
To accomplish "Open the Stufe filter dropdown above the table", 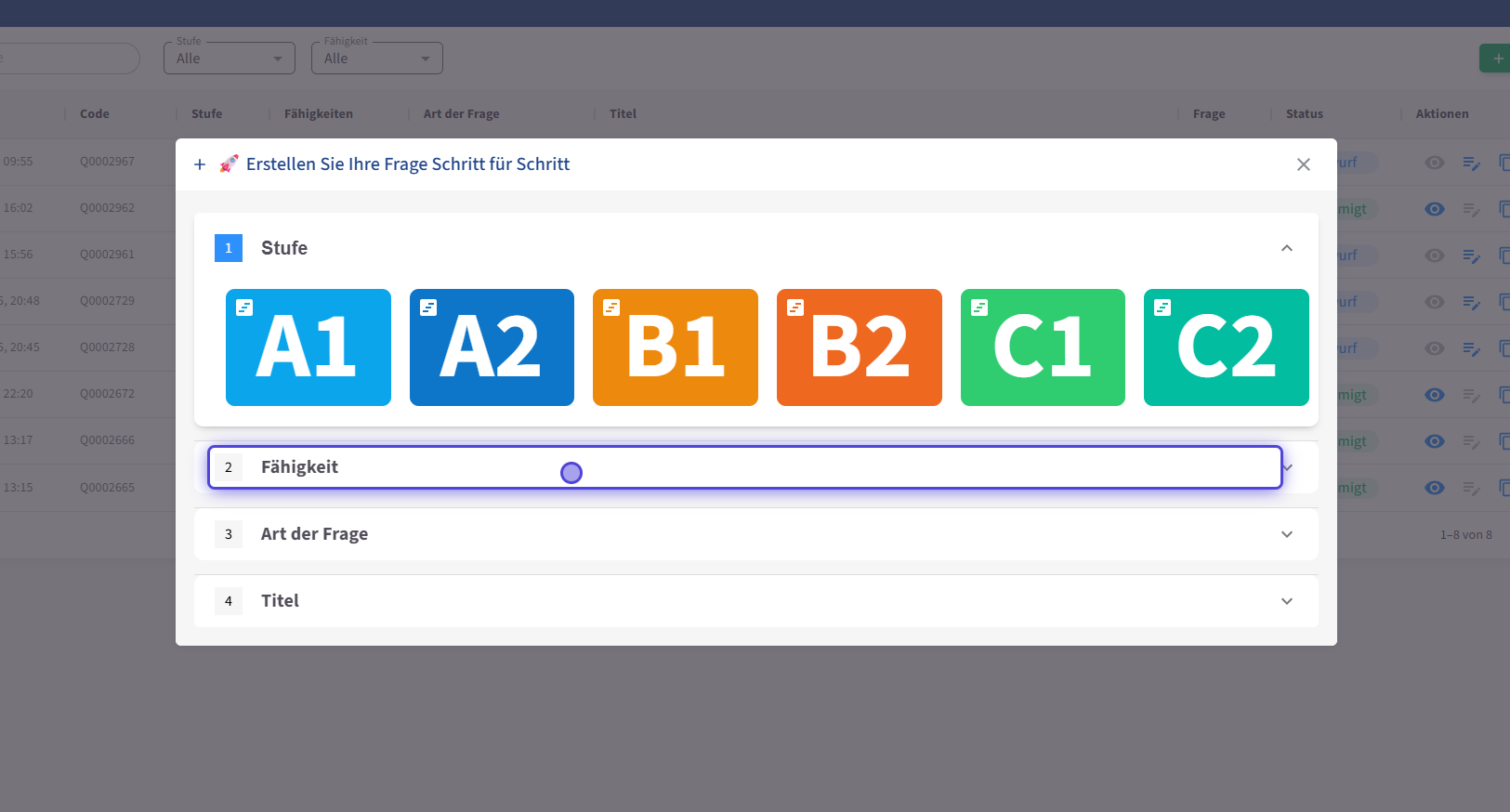I will (x=230, y=59).
